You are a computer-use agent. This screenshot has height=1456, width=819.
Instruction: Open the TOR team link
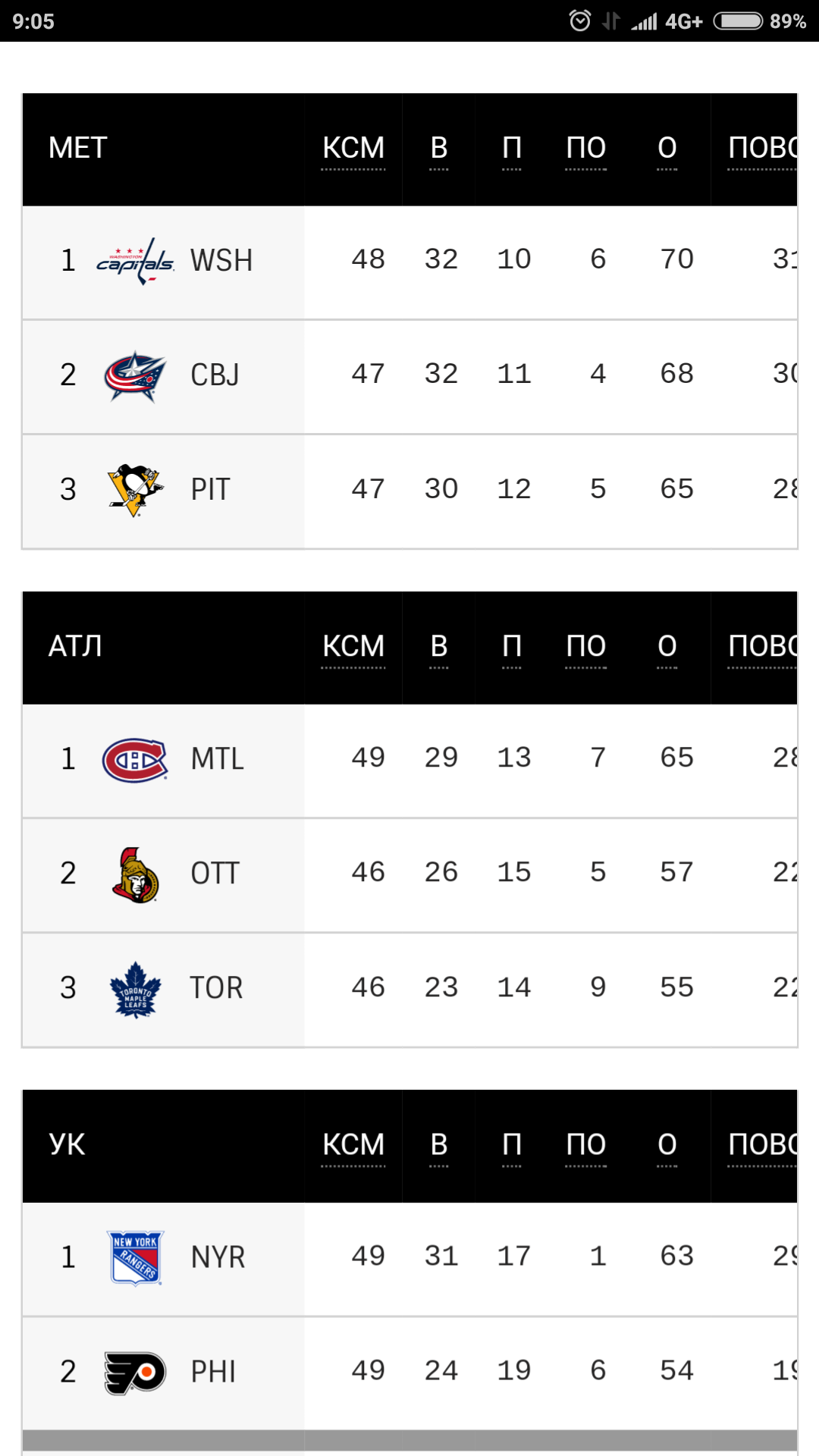pos(217,988)
